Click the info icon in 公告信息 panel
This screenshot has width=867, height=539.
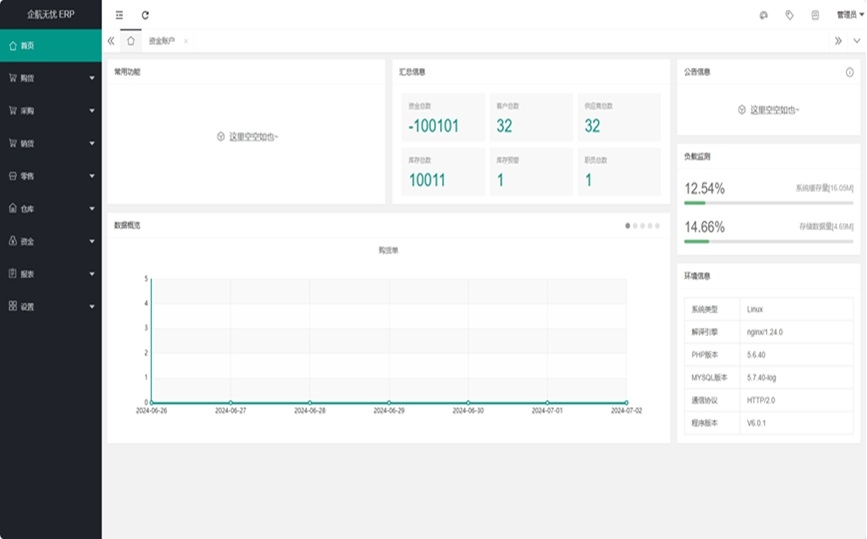click(849, 72)
